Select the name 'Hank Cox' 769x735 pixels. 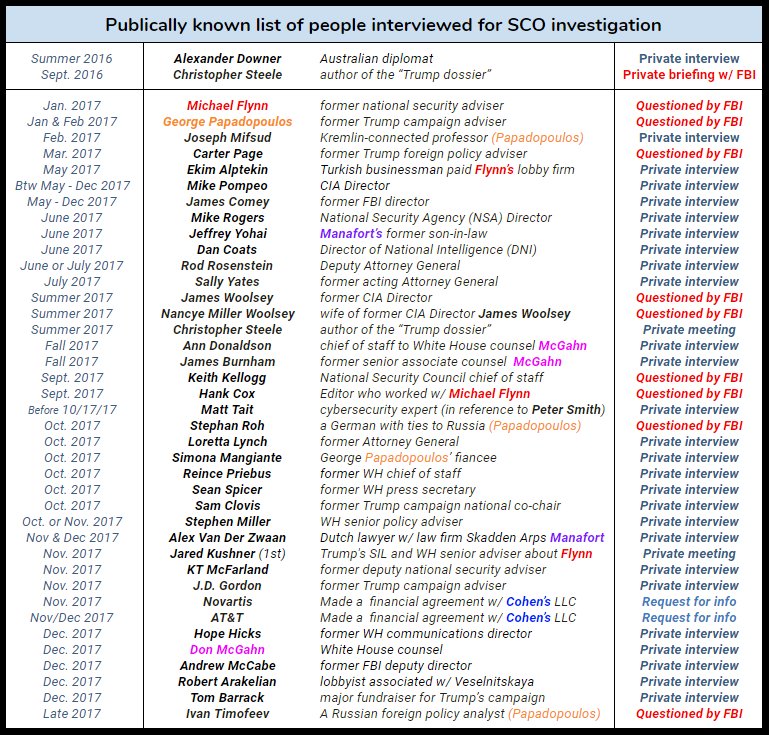pos(227,394)
